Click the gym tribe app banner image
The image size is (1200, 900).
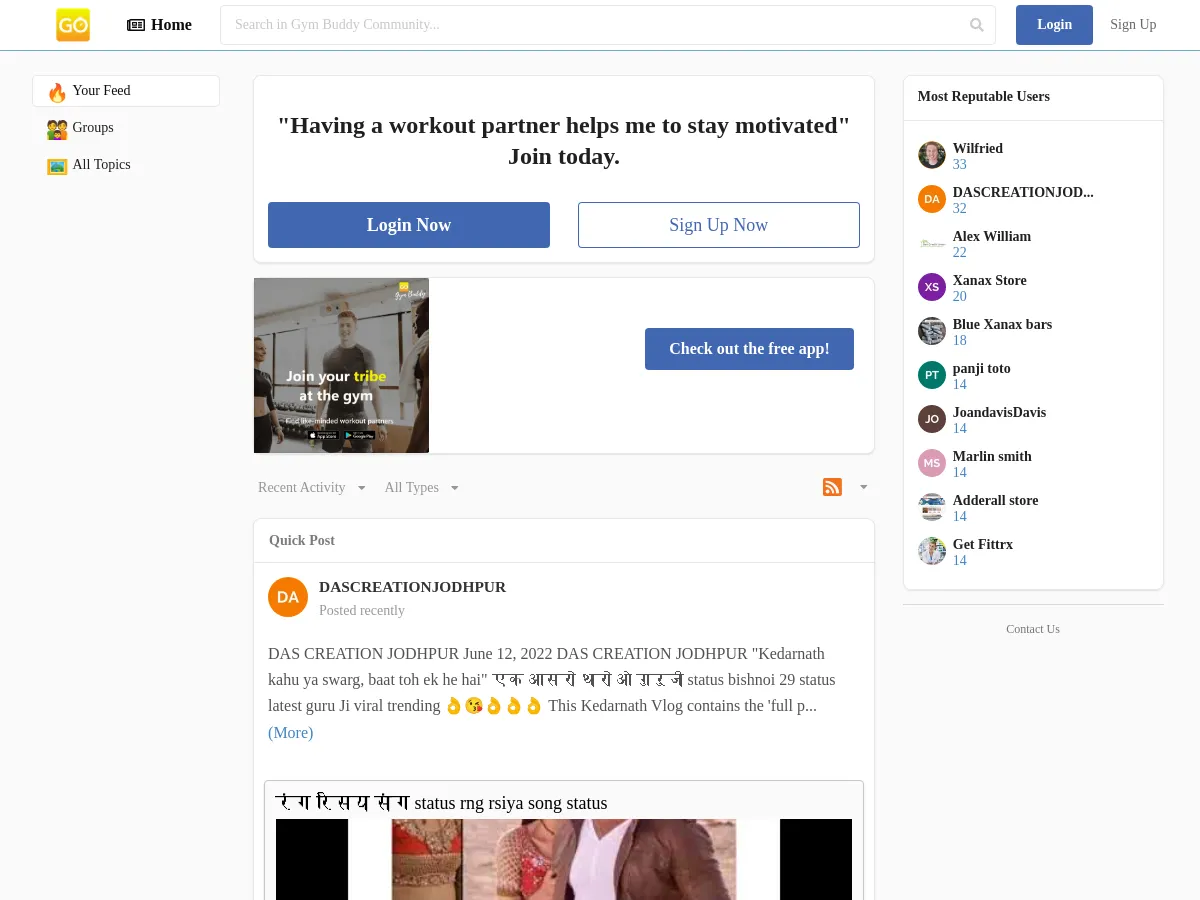click(341, 366)
